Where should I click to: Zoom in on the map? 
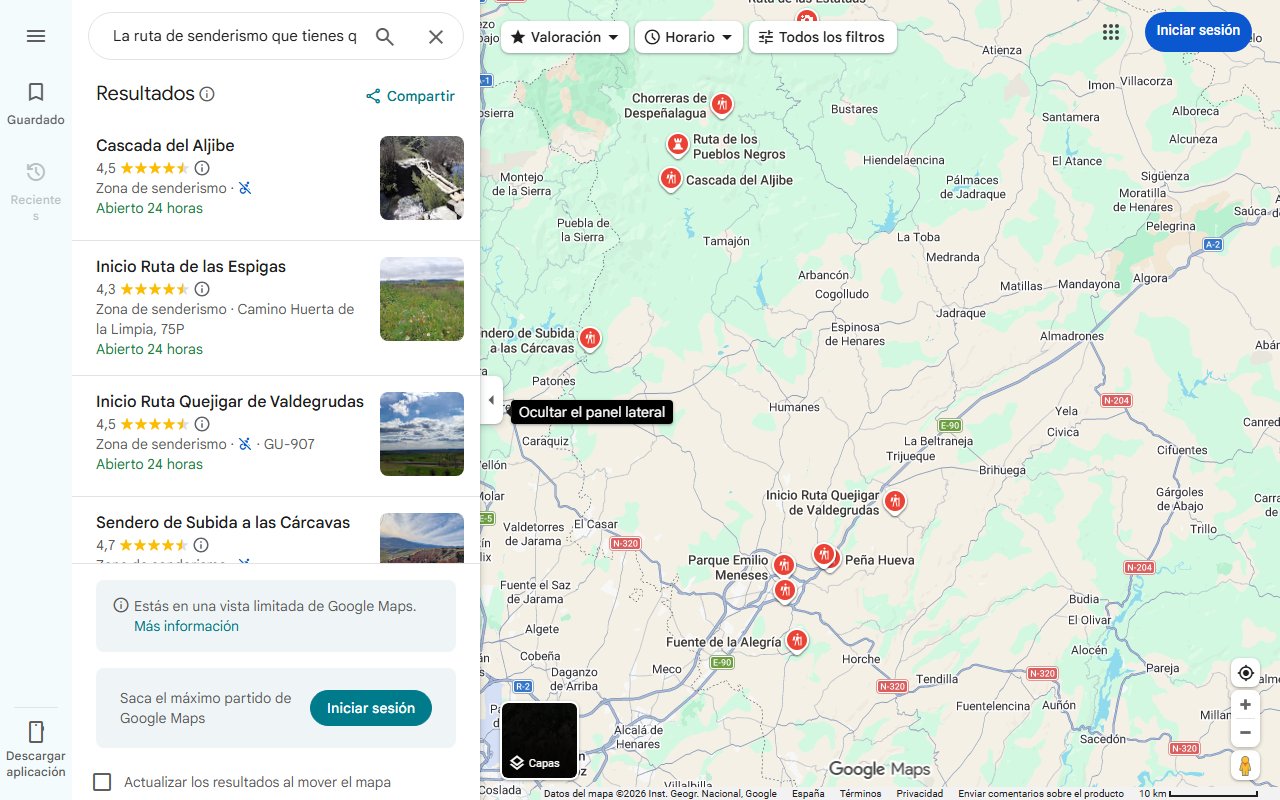click(x=1245, y=705)
